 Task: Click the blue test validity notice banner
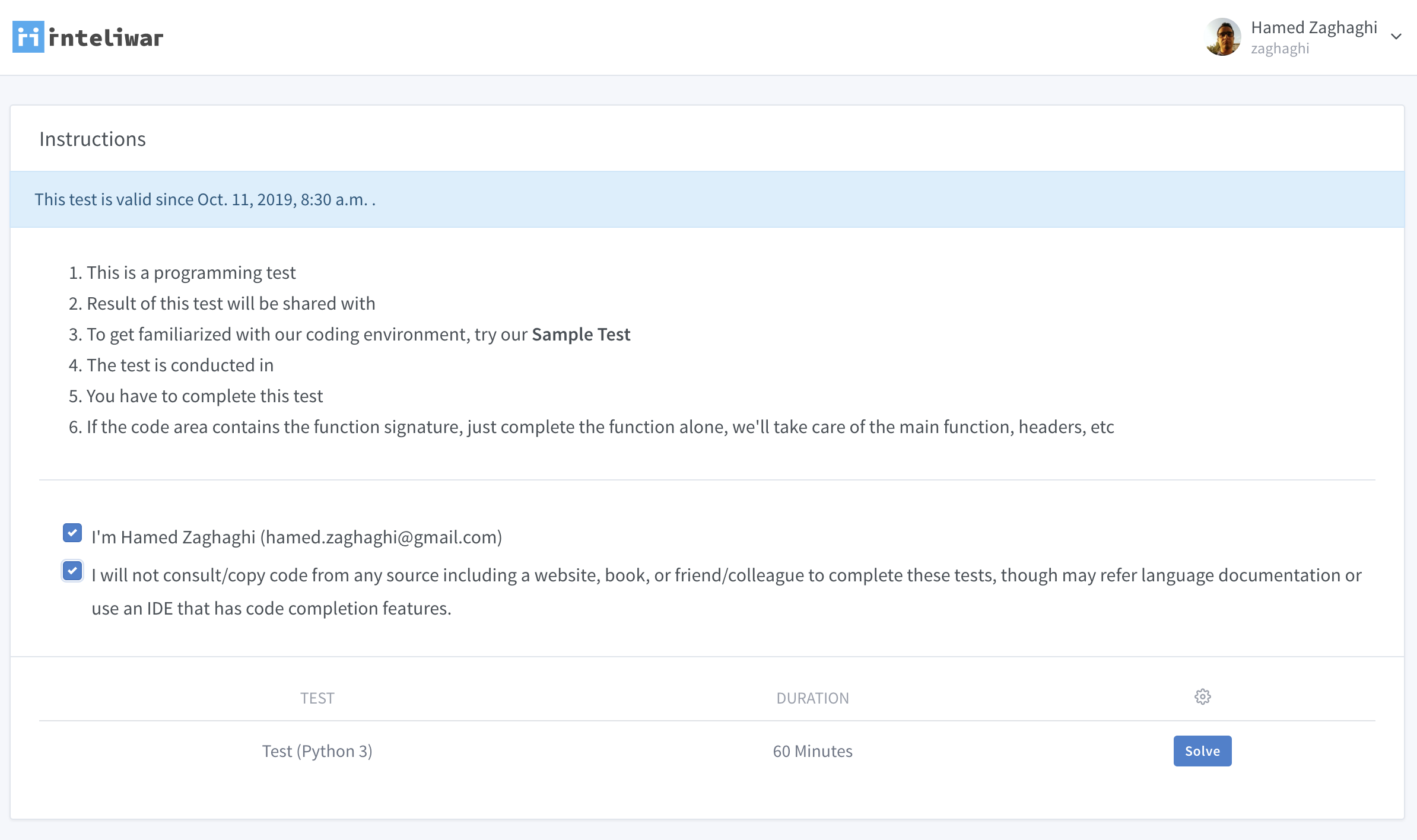point(706,199)
